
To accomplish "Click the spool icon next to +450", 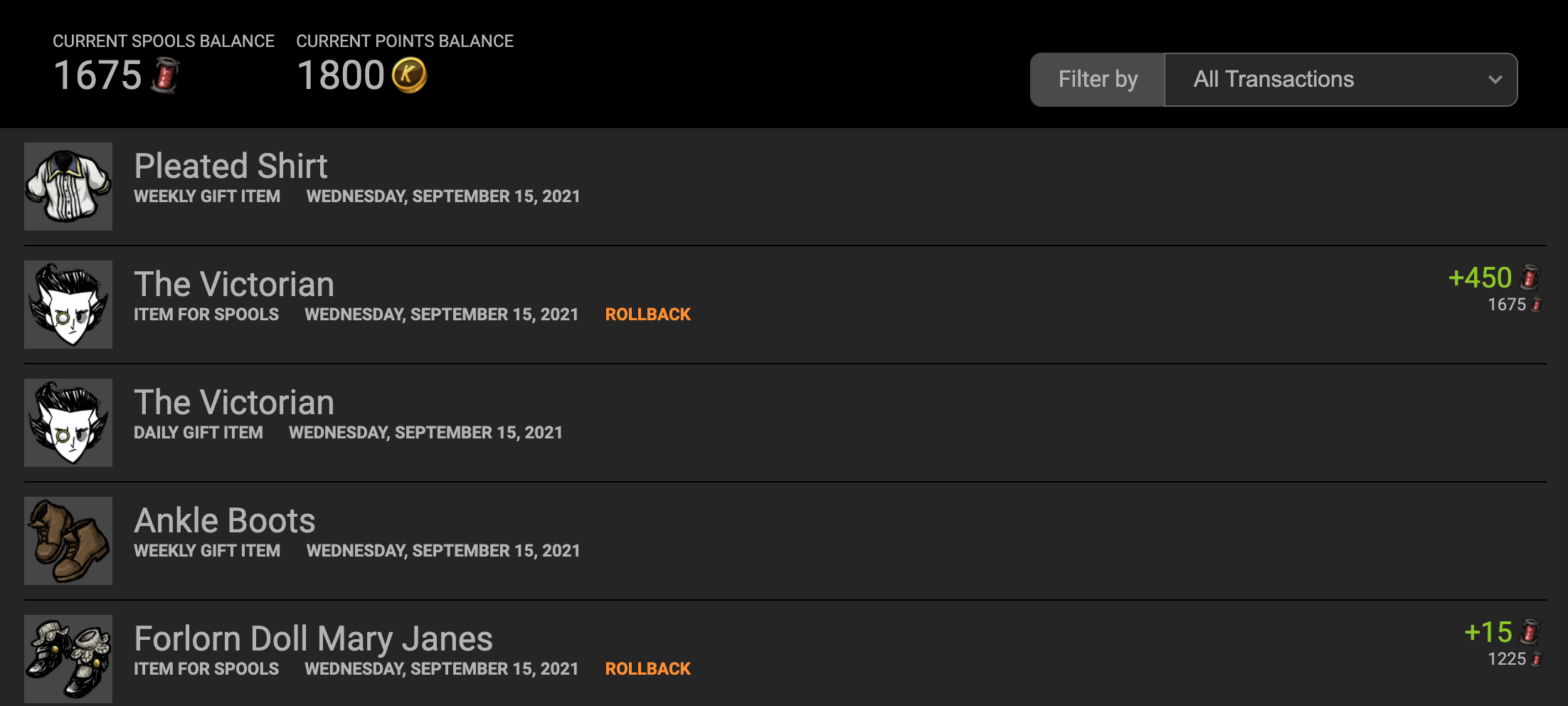I will pyautogui.click(x=1530, y=278).
